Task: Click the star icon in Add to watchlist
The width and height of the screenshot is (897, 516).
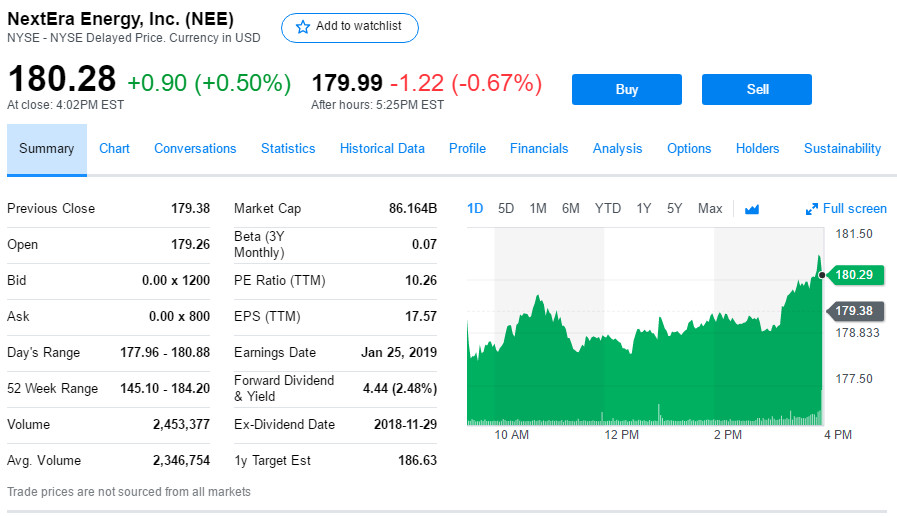Action: (303, 27)
